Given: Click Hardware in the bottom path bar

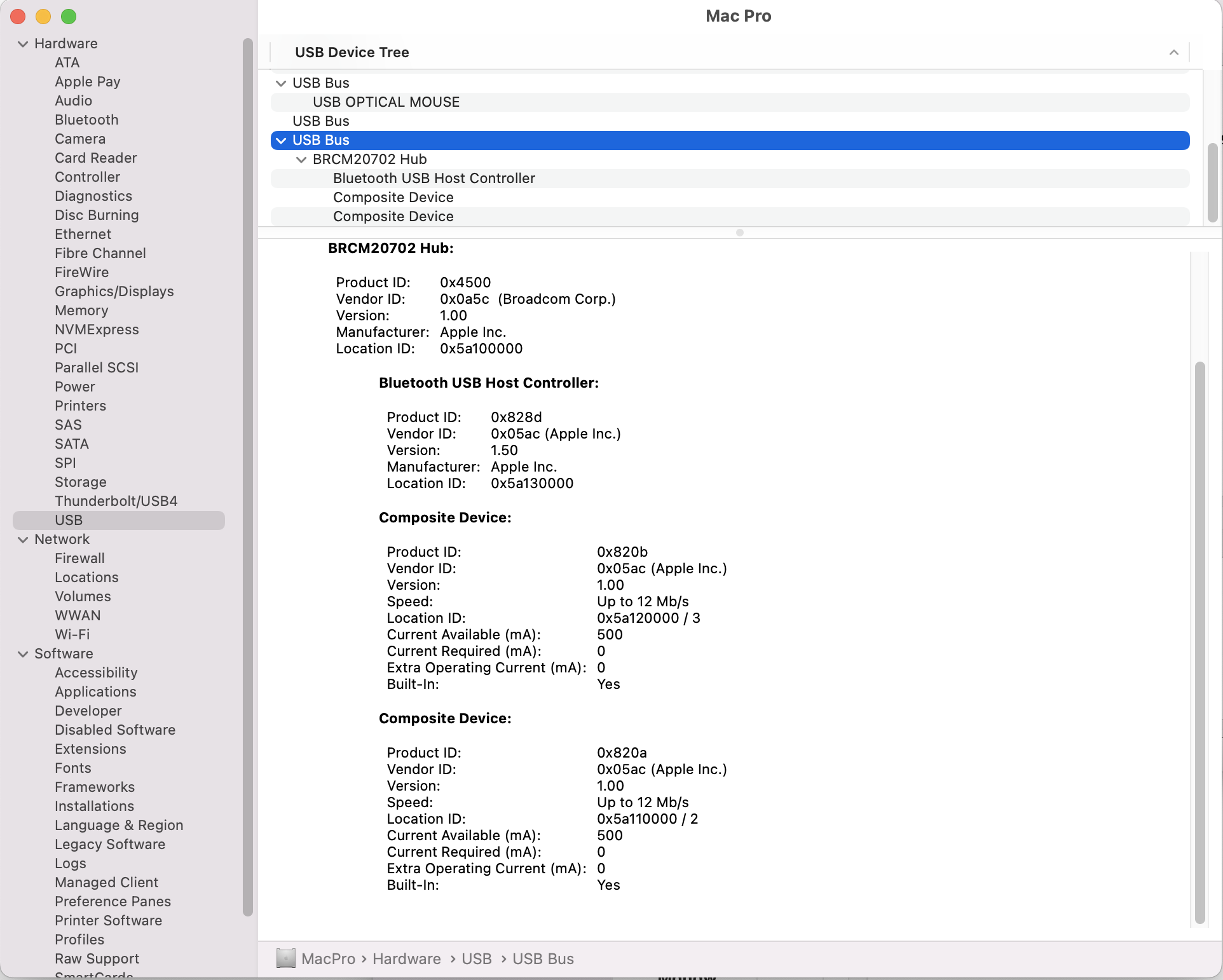Looking at the screenshot, I should [x=406, y=958].
